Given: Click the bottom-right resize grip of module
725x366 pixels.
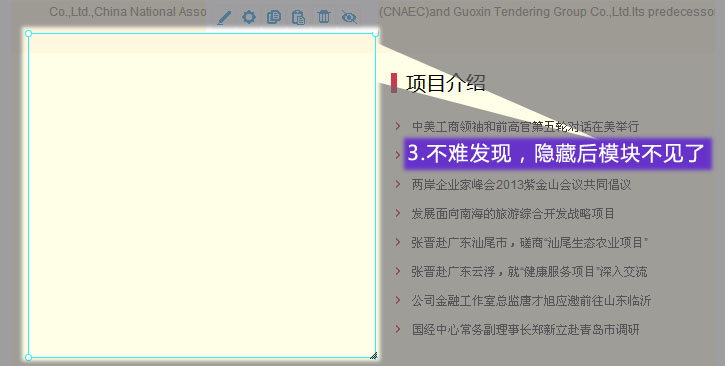Looking at the screenshot, I should (x=374, y=355).
